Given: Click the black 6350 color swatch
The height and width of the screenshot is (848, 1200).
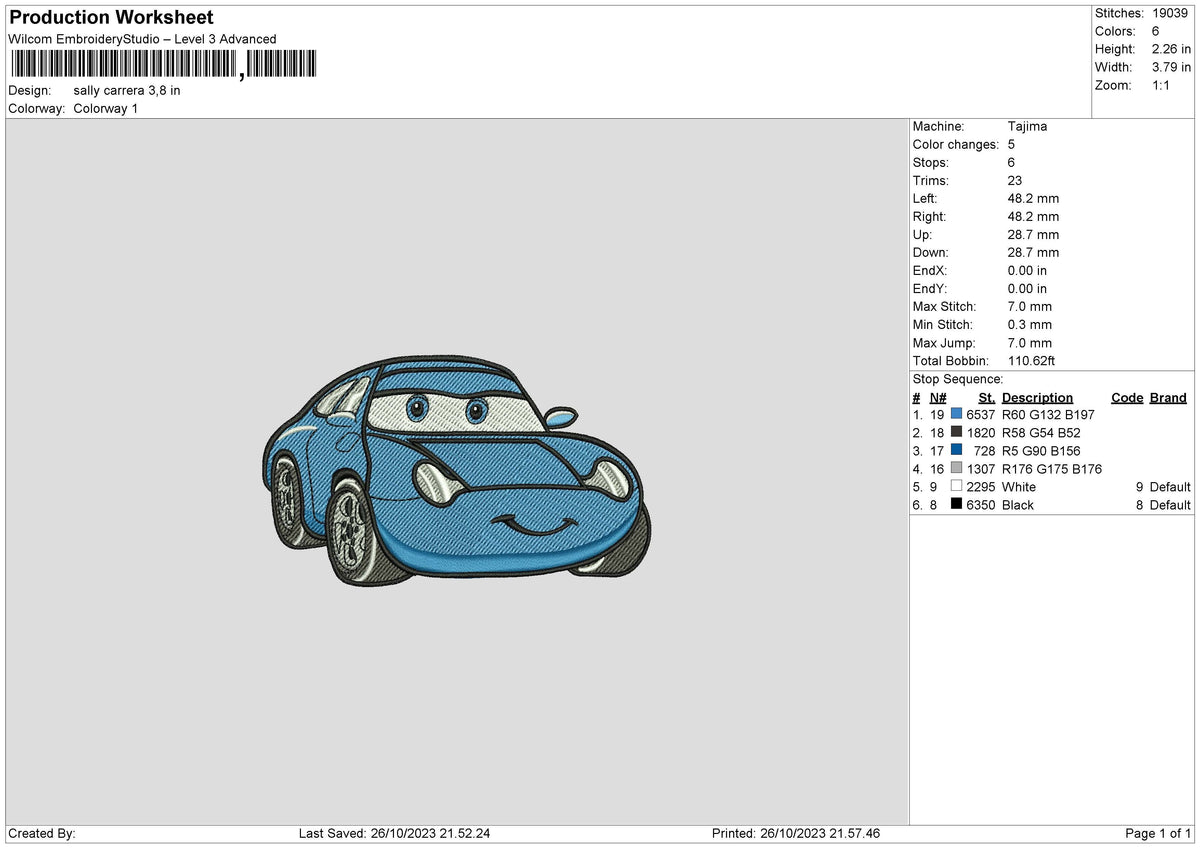Looking at the screenshot, I should pyautogui.click(x=957, y=505).
